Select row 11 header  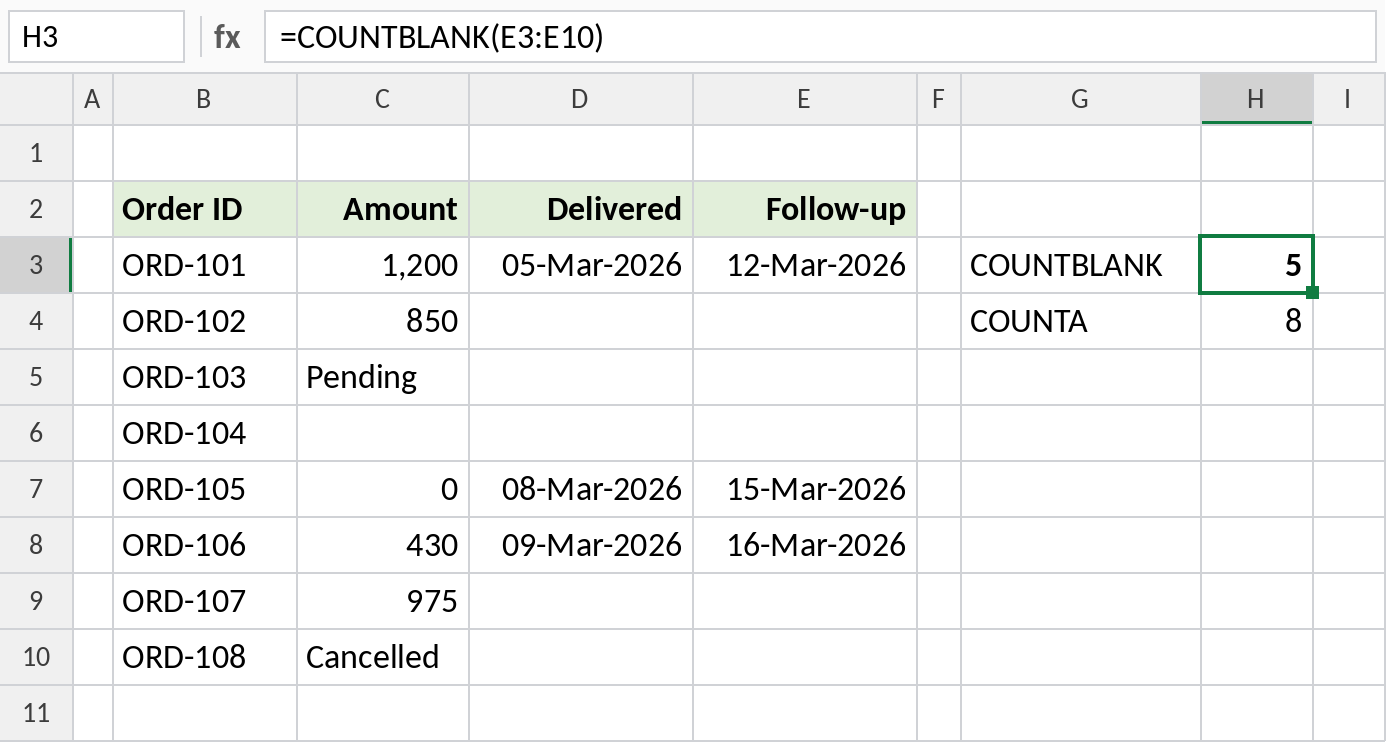pos(37,713)
